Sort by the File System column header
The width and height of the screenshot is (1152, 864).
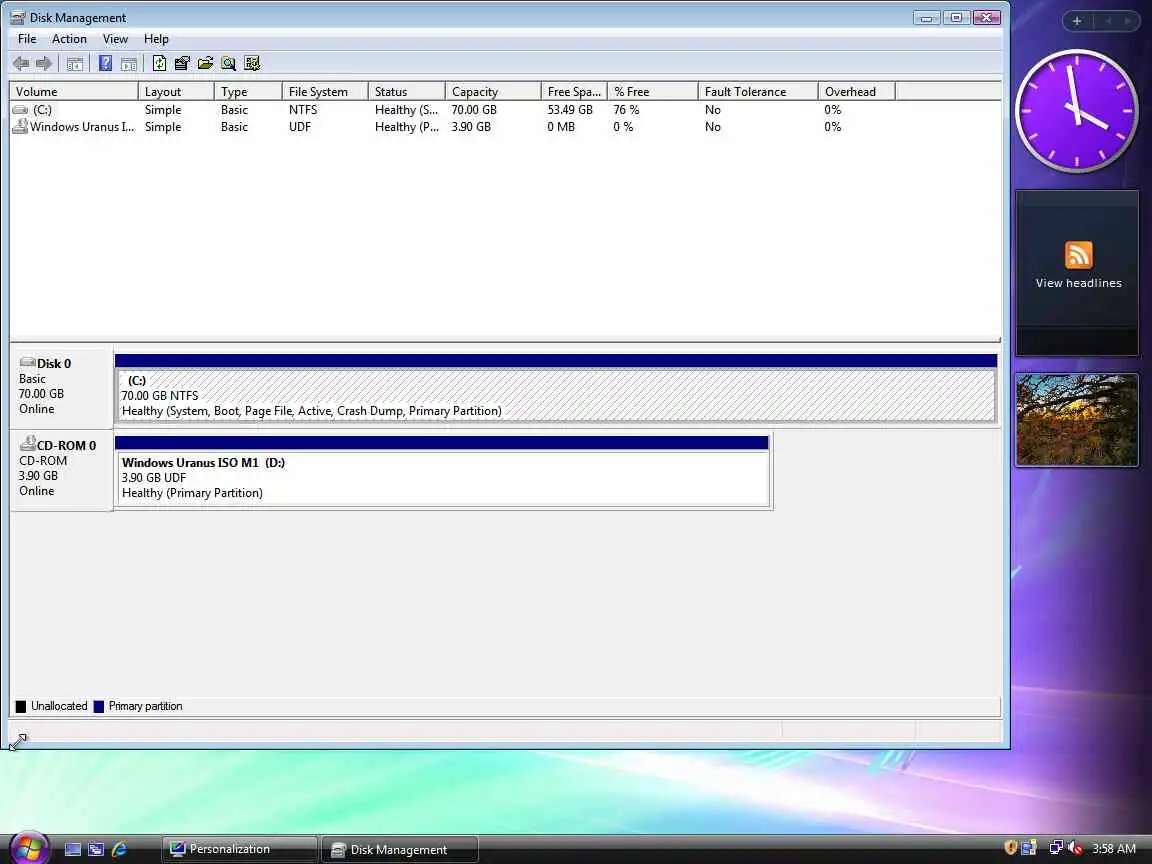[x=325, y=91]
